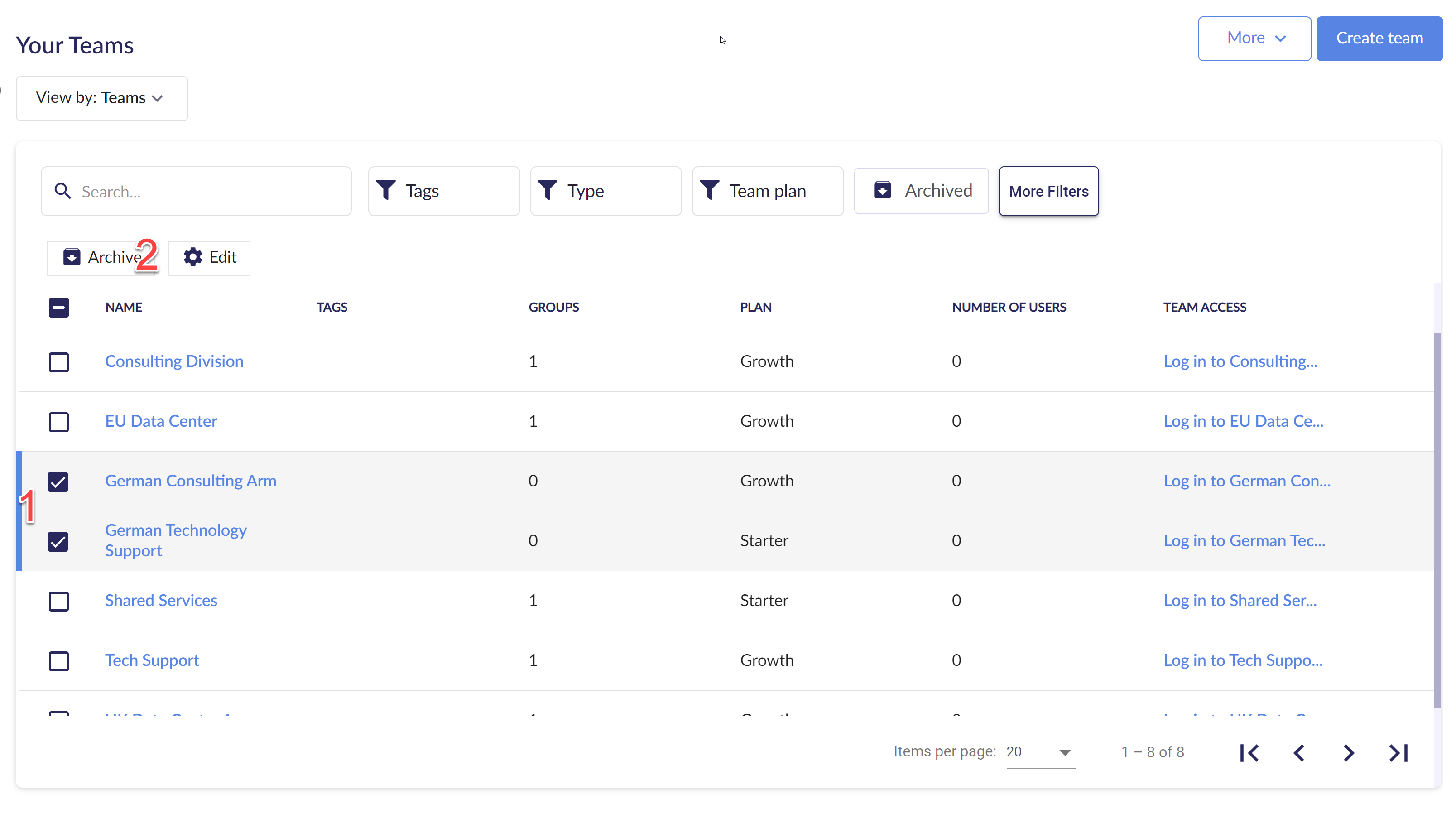1456x814 pixels.
Task: Go to previous page of results
Action: (x=1299, y=753)
